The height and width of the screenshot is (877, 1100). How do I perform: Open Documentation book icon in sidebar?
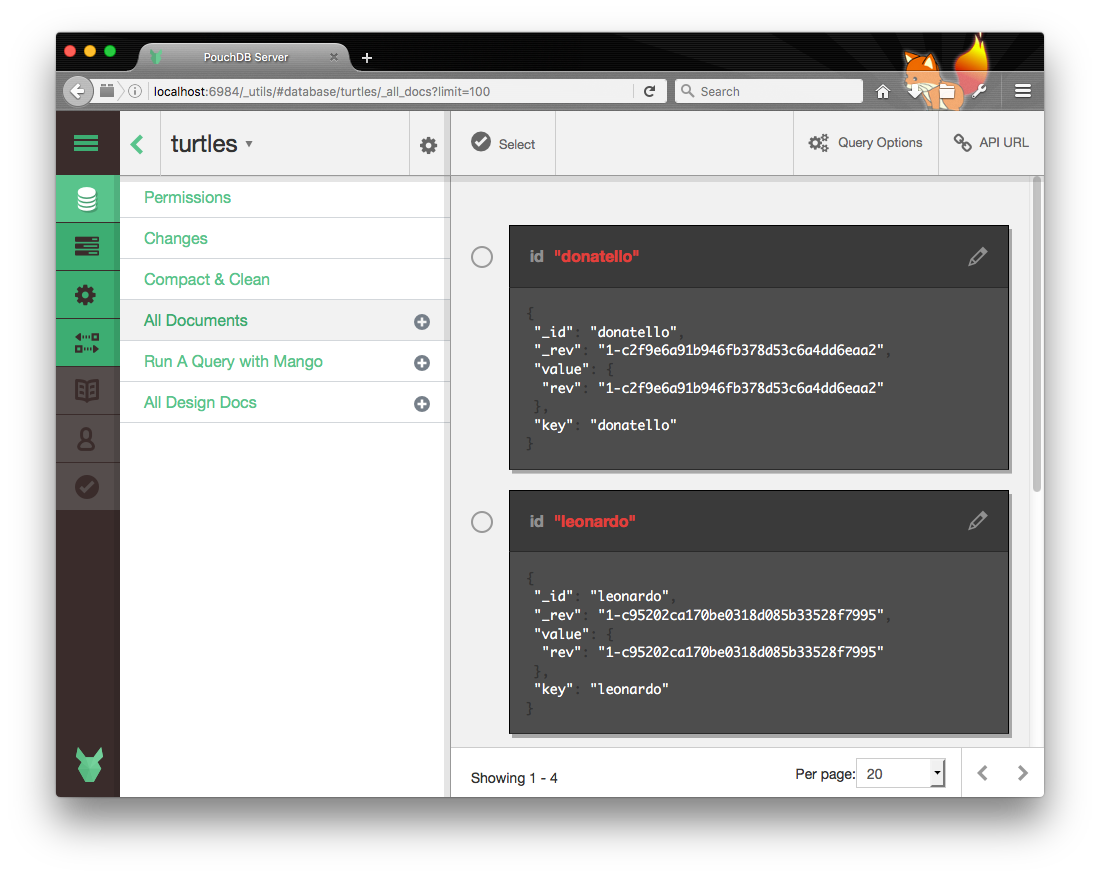[87, 391]
